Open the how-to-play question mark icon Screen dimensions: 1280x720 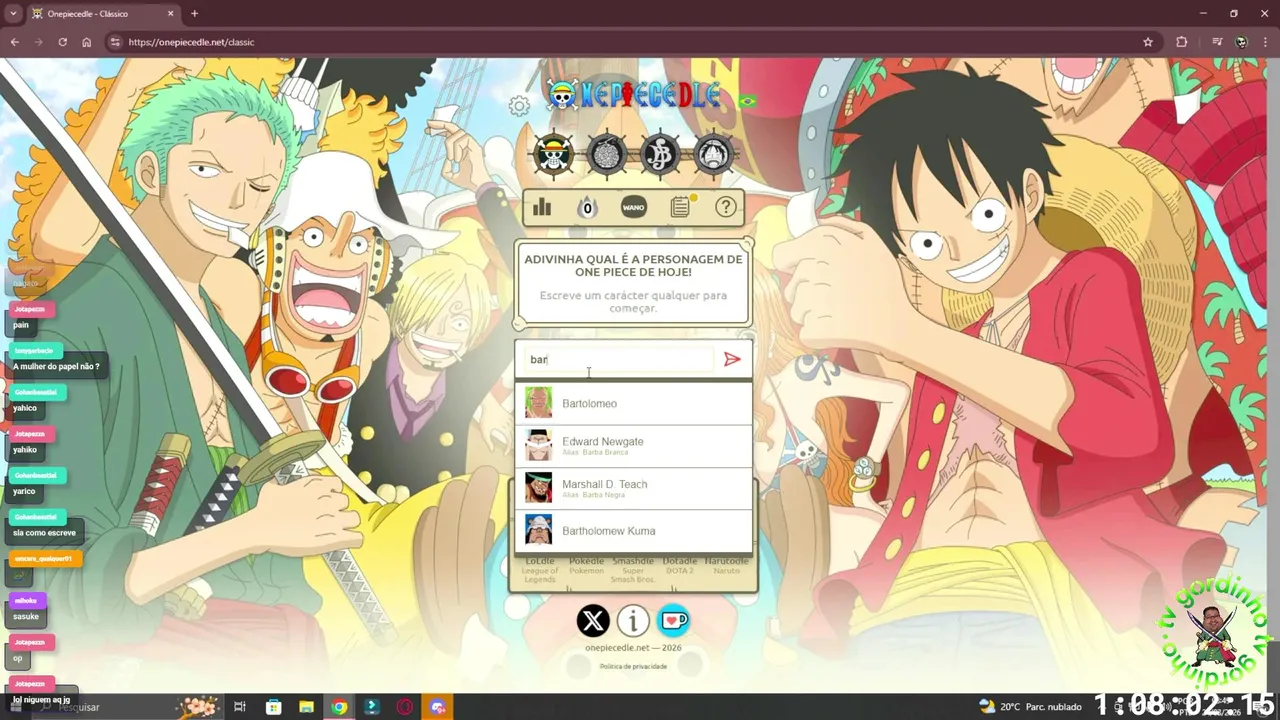[x=726, y=207]
